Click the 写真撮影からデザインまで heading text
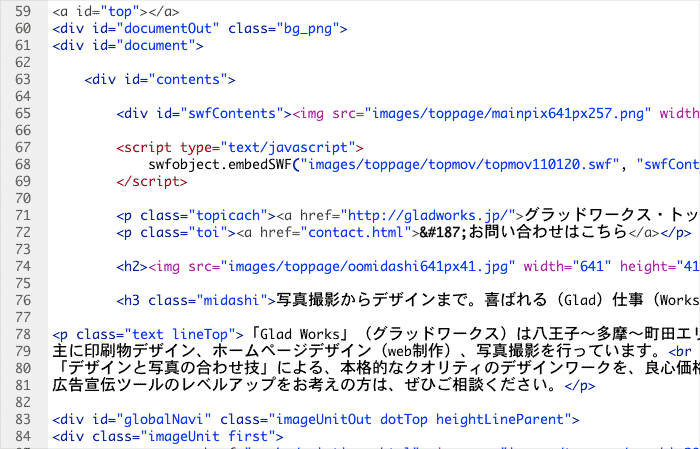Screen dimensions: 700x449 373,300
